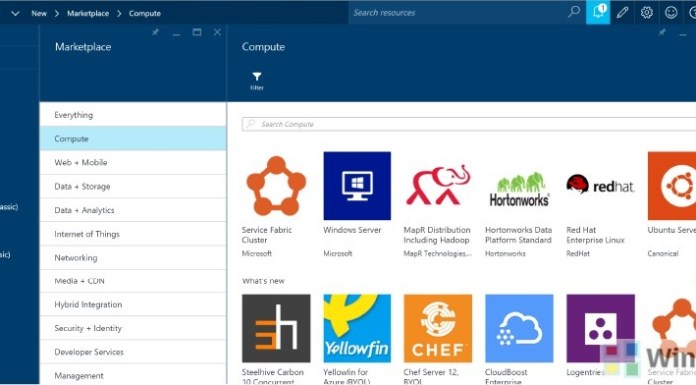Open the Yellowfin for Azure tile
The image size is (696, 385).
click(357, 328)
